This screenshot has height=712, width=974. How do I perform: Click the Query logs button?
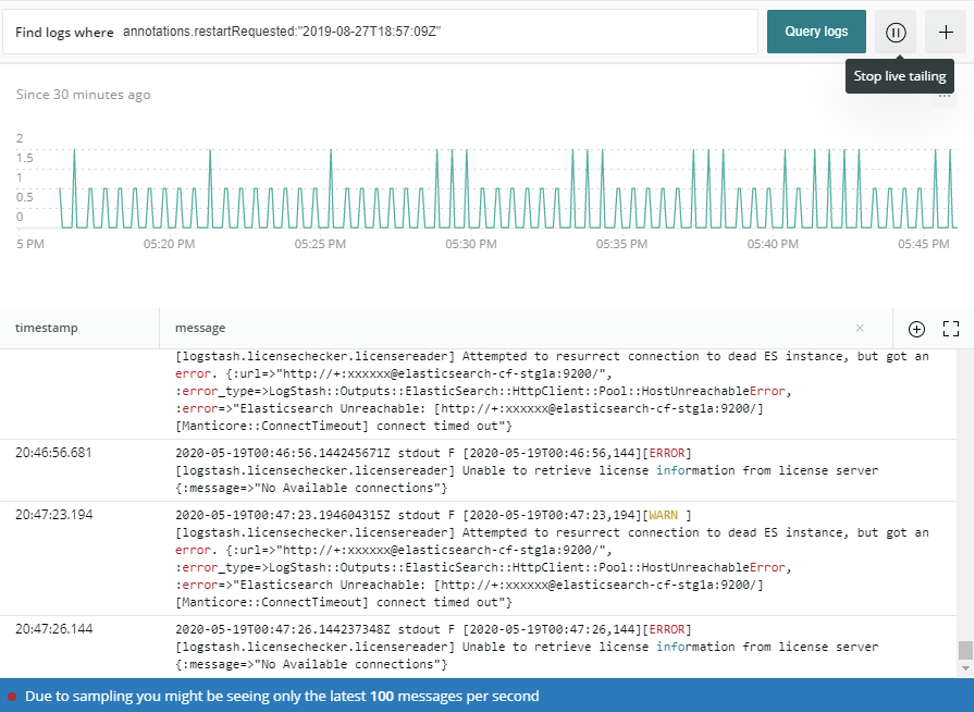pyautogui.click(x=816, y=32)
